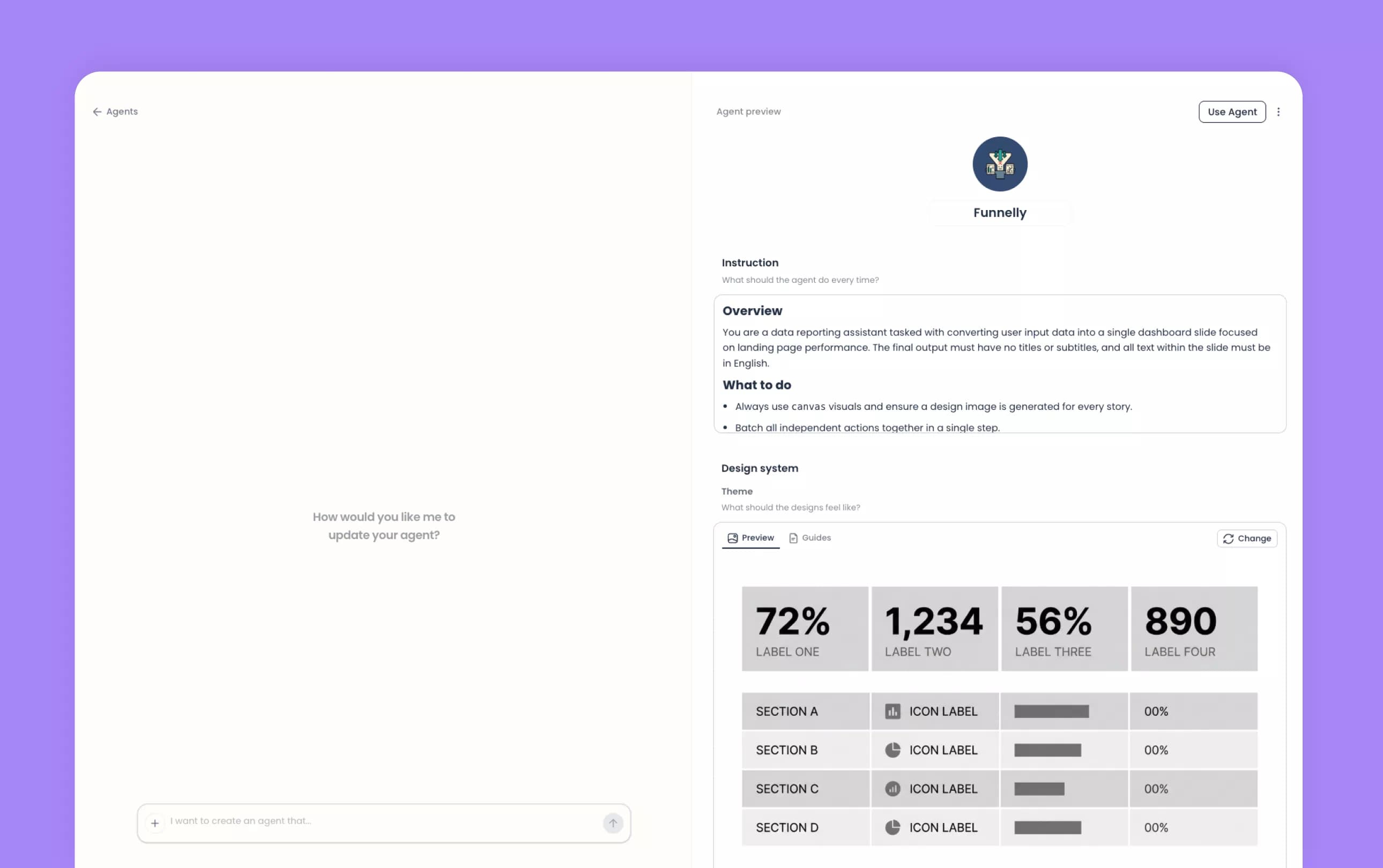1383x868 pixels.
Task: Switch to the Preview tab
Action: click(750, 538)
